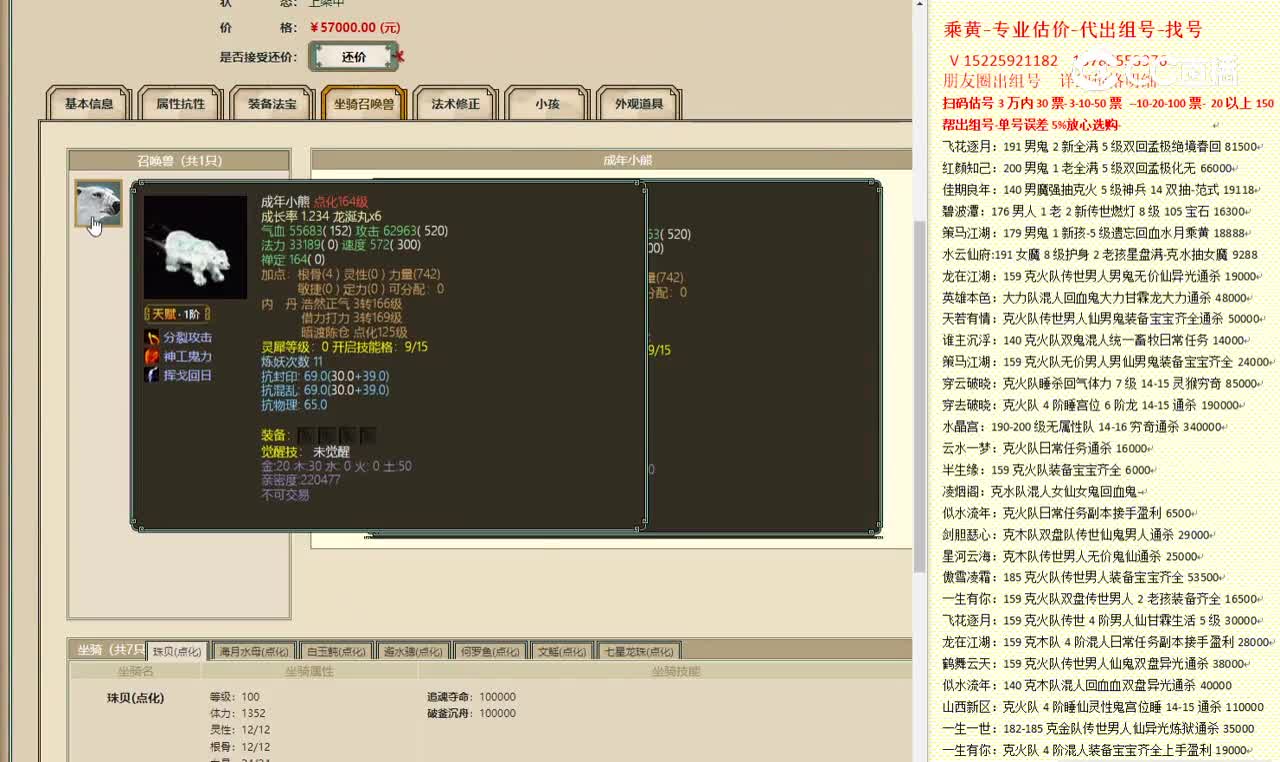Click the 水云仙府 191 listing line
The width and height of the screenshot is (1280, 762).
[x=1100, y=254]
